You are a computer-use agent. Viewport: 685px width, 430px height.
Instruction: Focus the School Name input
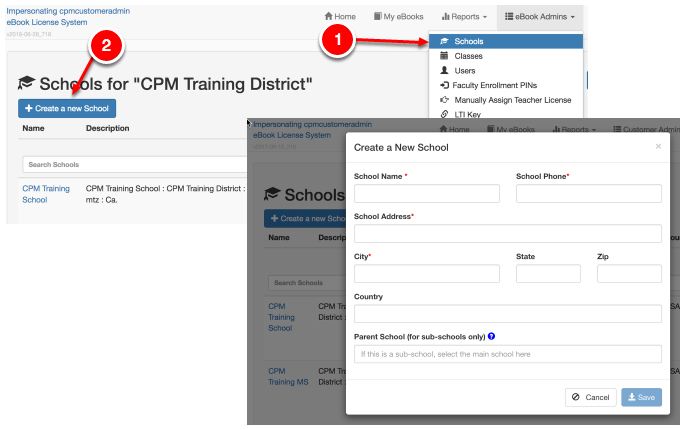[x=427, y=193]
